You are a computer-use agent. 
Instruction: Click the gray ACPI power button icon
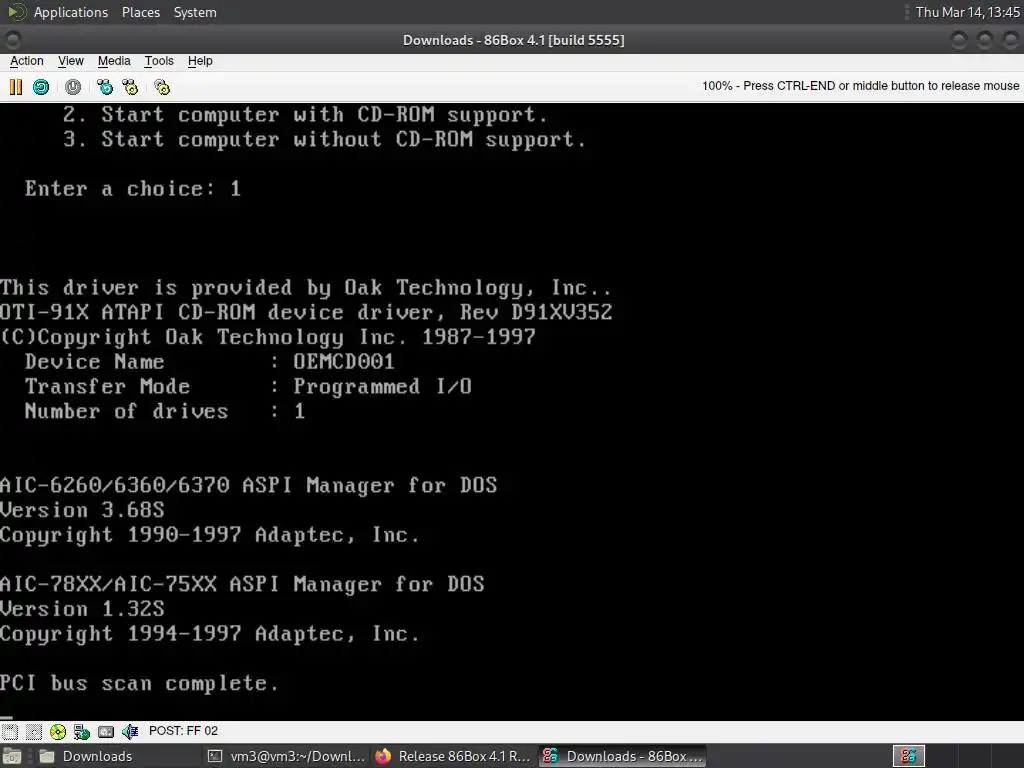(x=73, y=87)
